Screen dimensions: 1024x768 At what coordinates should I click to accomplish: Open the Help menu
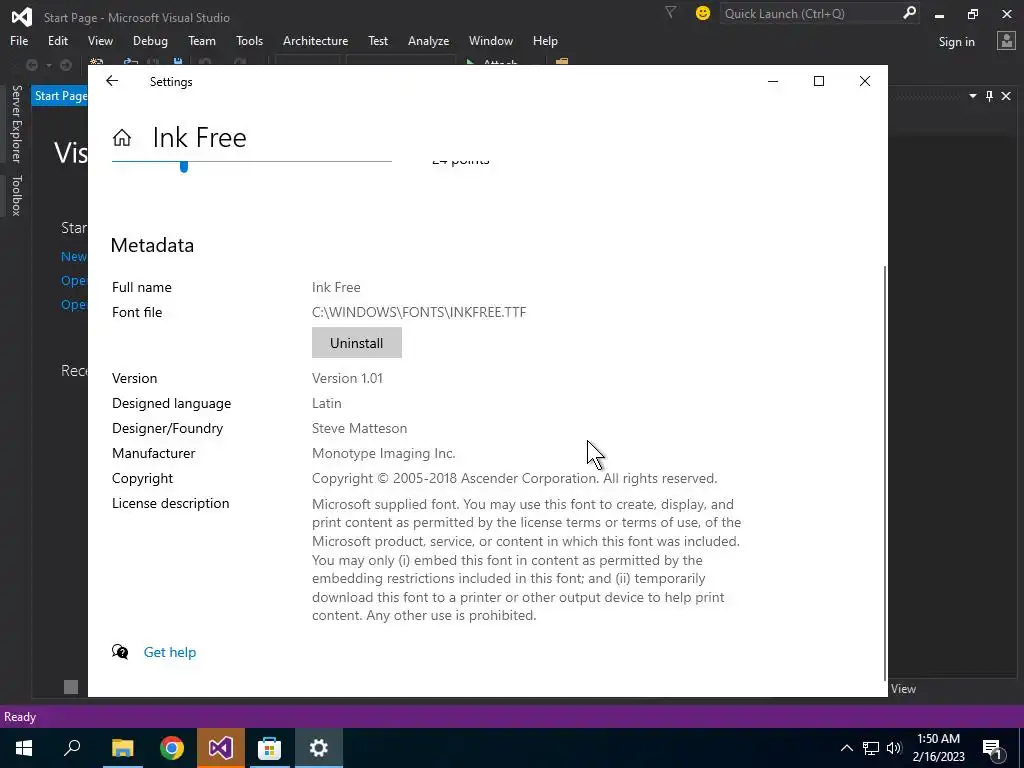pyautogui.click(x=545, y=41)
